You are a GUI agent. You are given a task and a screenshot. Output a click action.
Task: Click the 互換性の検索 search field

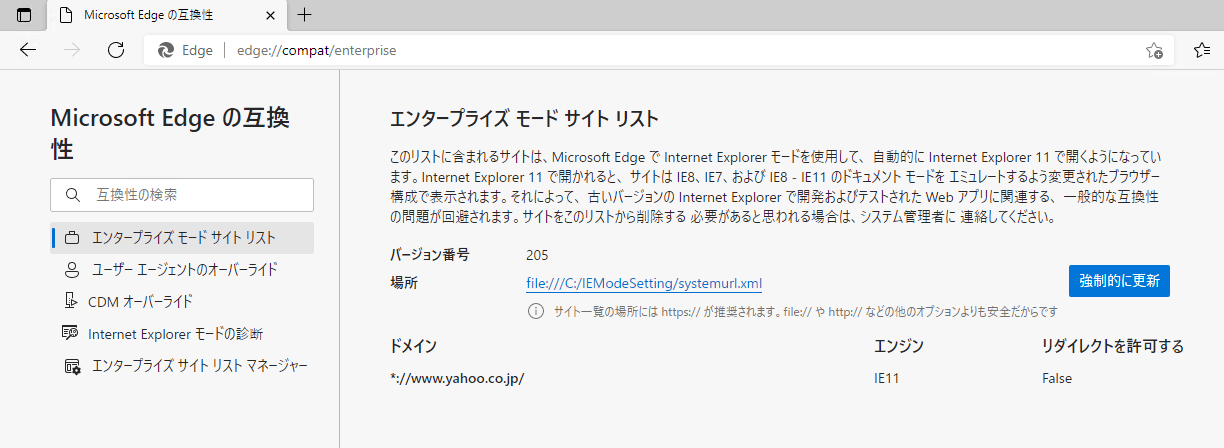[x=182, y=194]
